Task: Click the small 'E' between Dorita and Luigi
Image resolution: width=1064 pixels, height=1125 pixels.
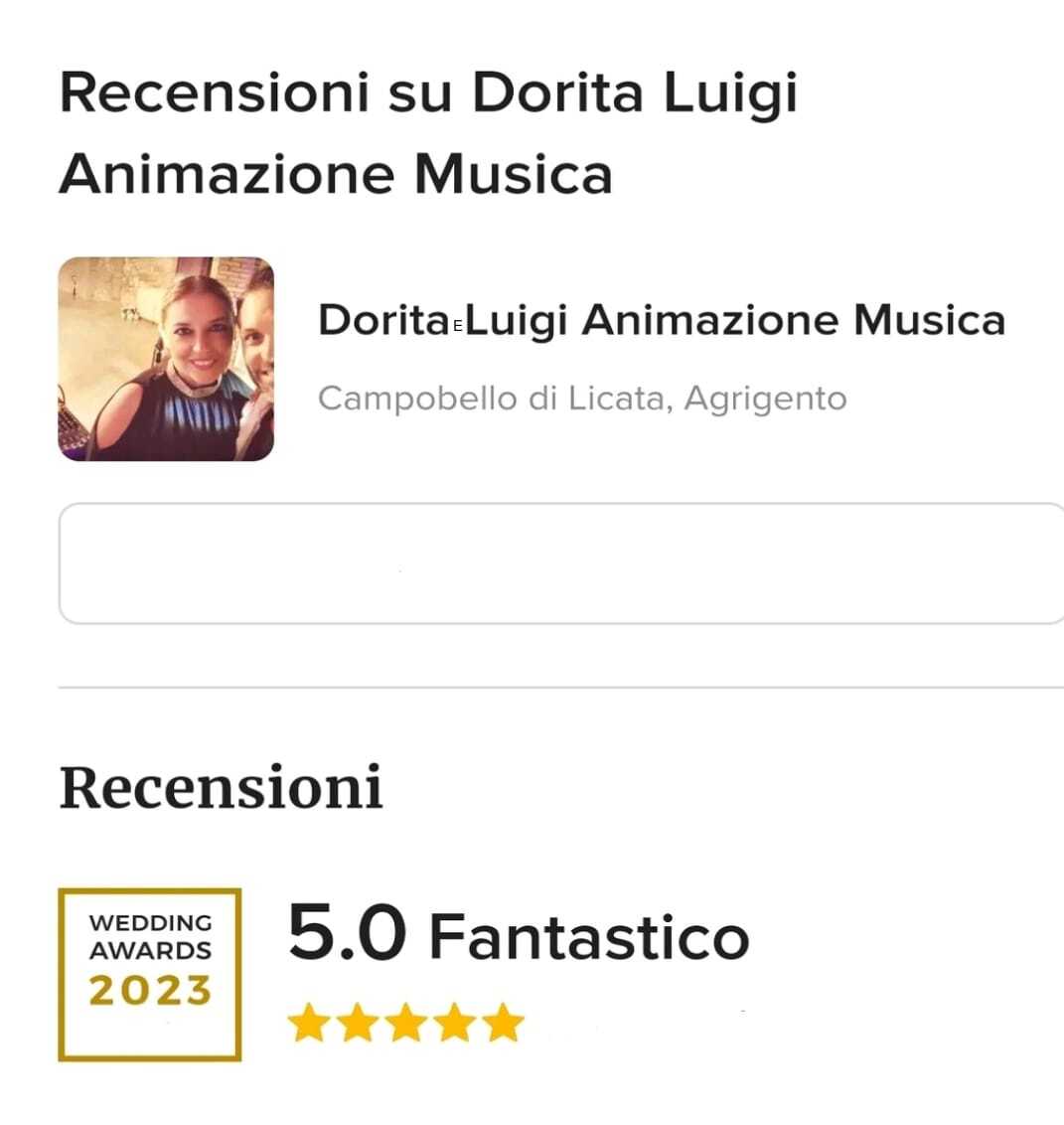Action: tap(458, 325)
